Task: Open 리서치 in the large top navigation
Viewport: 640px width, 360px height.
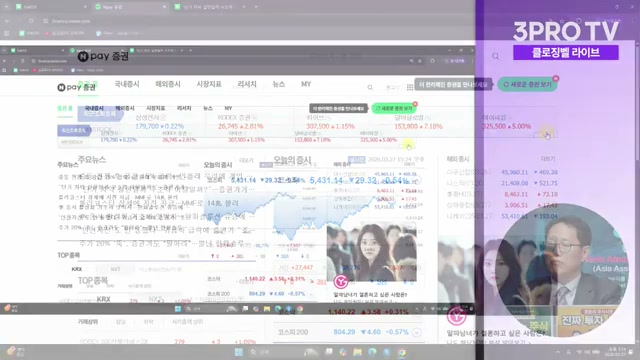Action: (247, 84)
